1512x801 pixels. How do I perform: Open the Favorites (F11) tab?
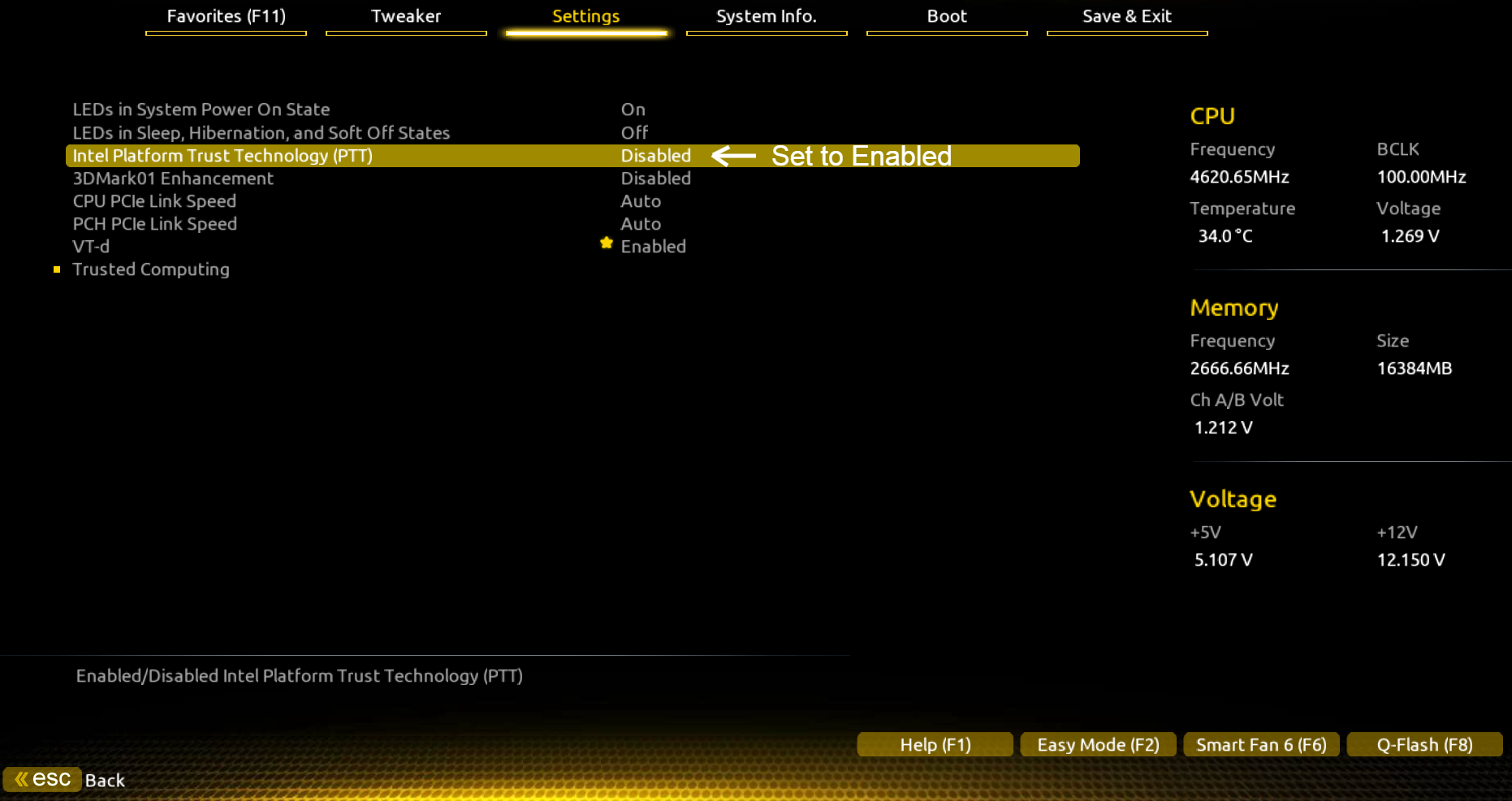pos(226,17)
